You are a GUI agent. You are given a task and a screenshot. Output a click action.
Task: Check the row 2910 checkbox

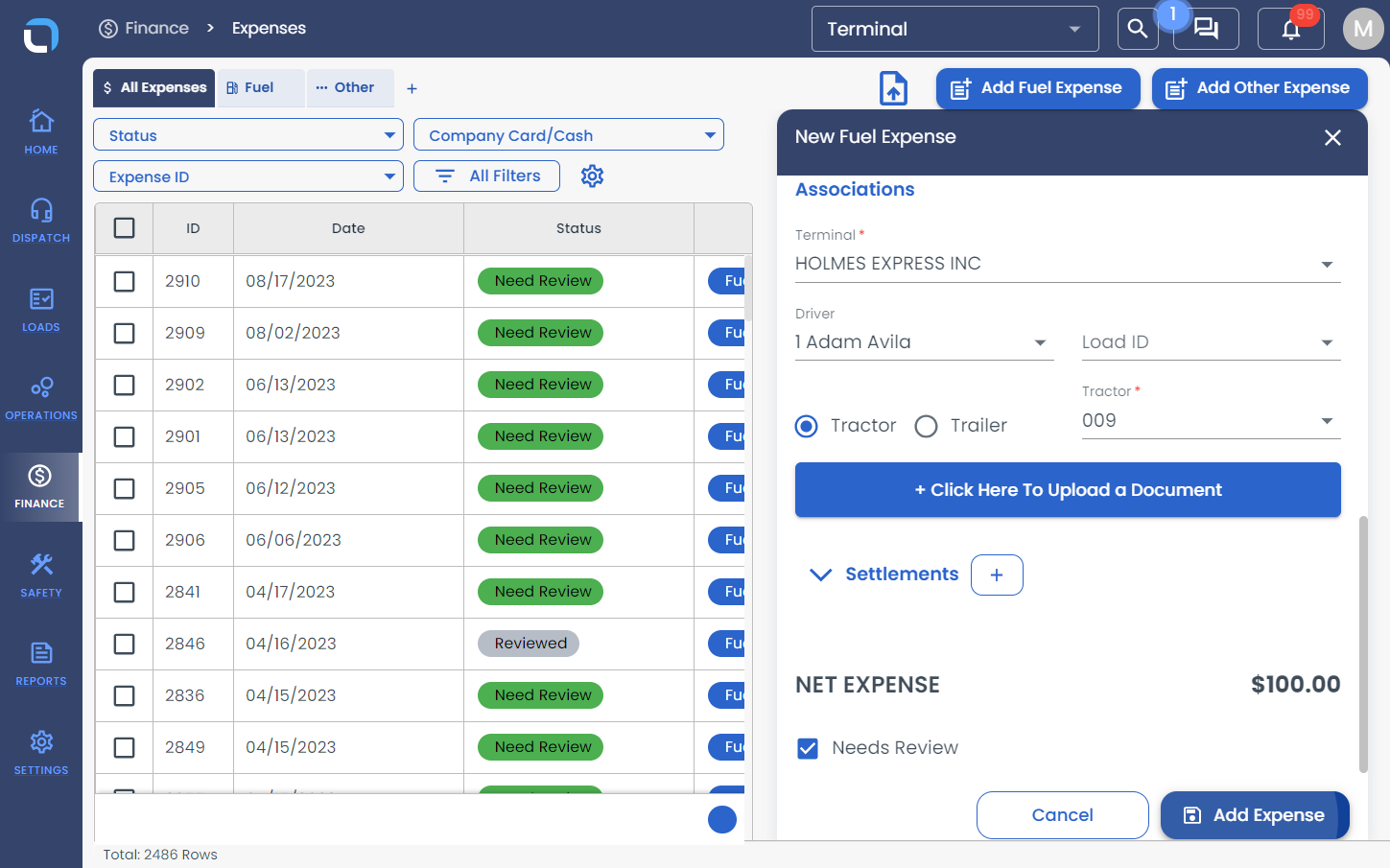point(124,281)
